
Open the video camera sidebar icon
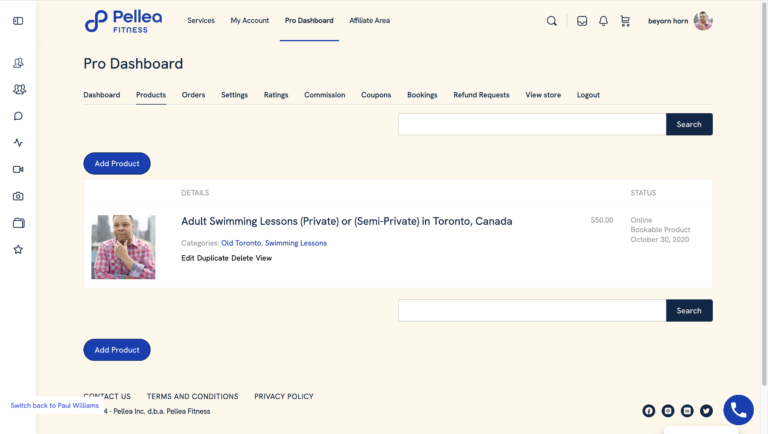pyautogui.click(x=18, y=169)
